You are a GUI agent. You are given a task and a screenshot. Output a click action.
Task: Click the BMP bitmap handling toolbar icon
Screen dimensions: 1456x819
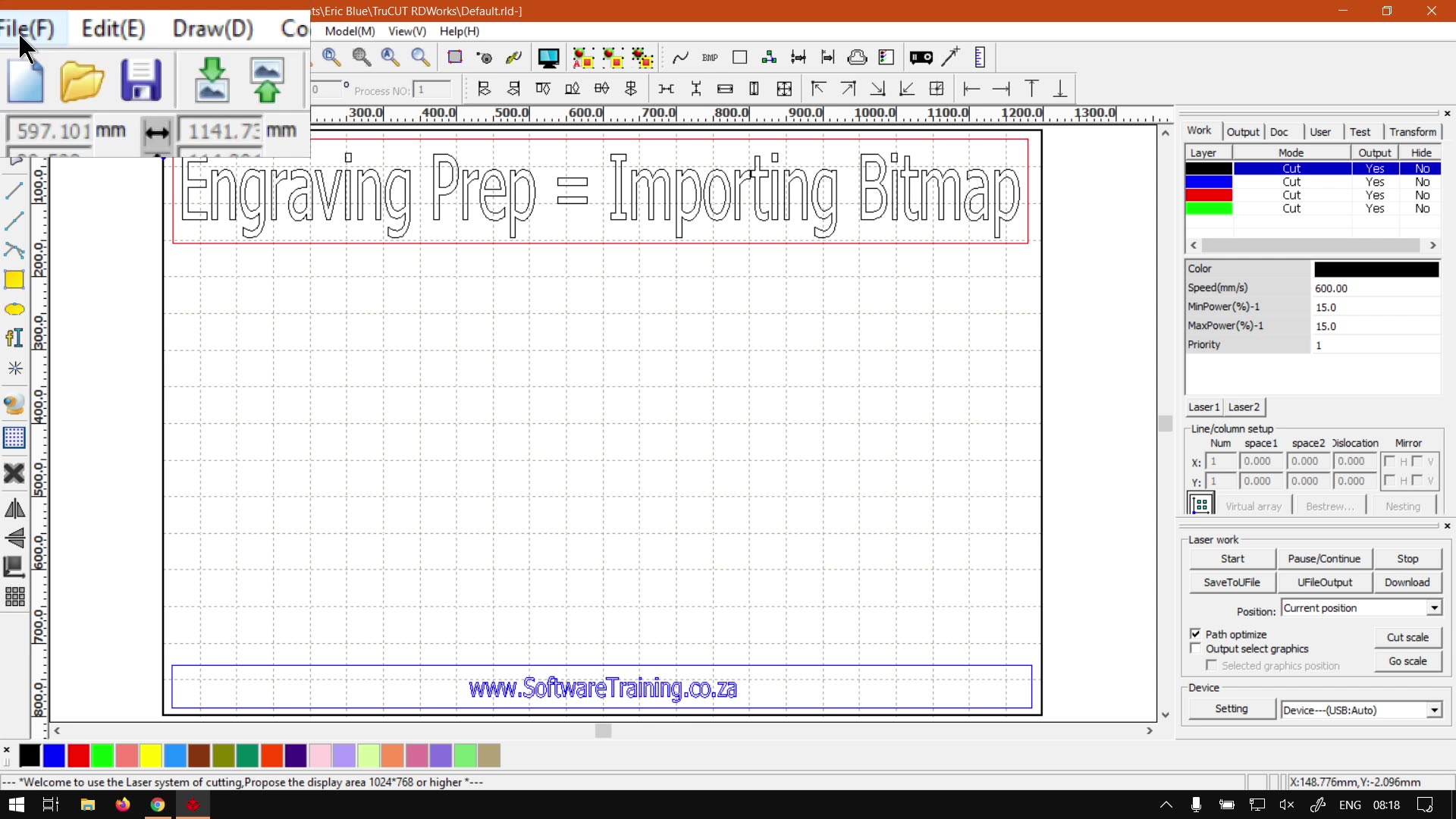(710, 58)
